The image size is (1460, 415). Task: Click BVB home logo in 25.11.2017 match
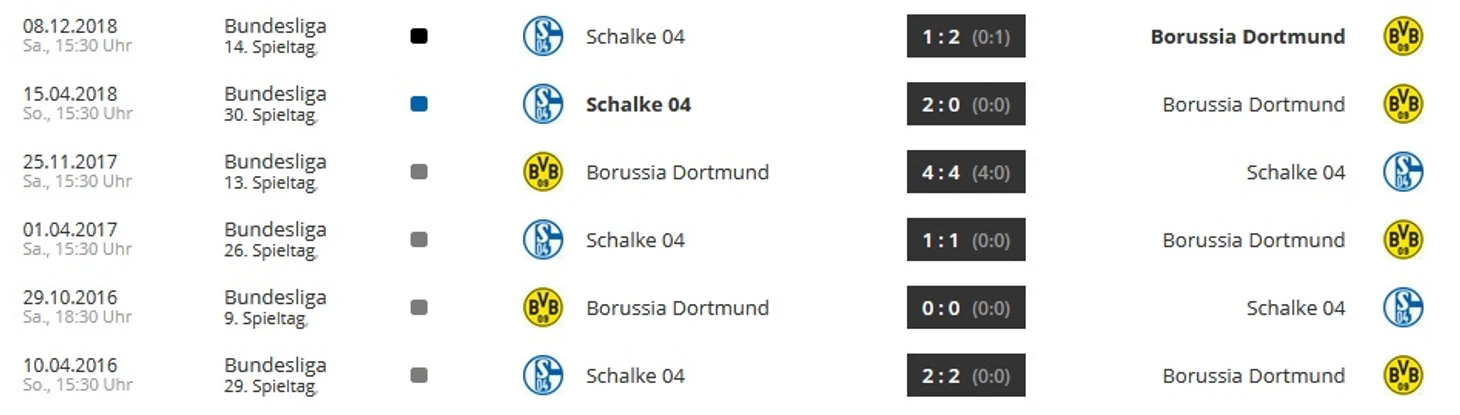pyautogui.click(x=543, y=172)
